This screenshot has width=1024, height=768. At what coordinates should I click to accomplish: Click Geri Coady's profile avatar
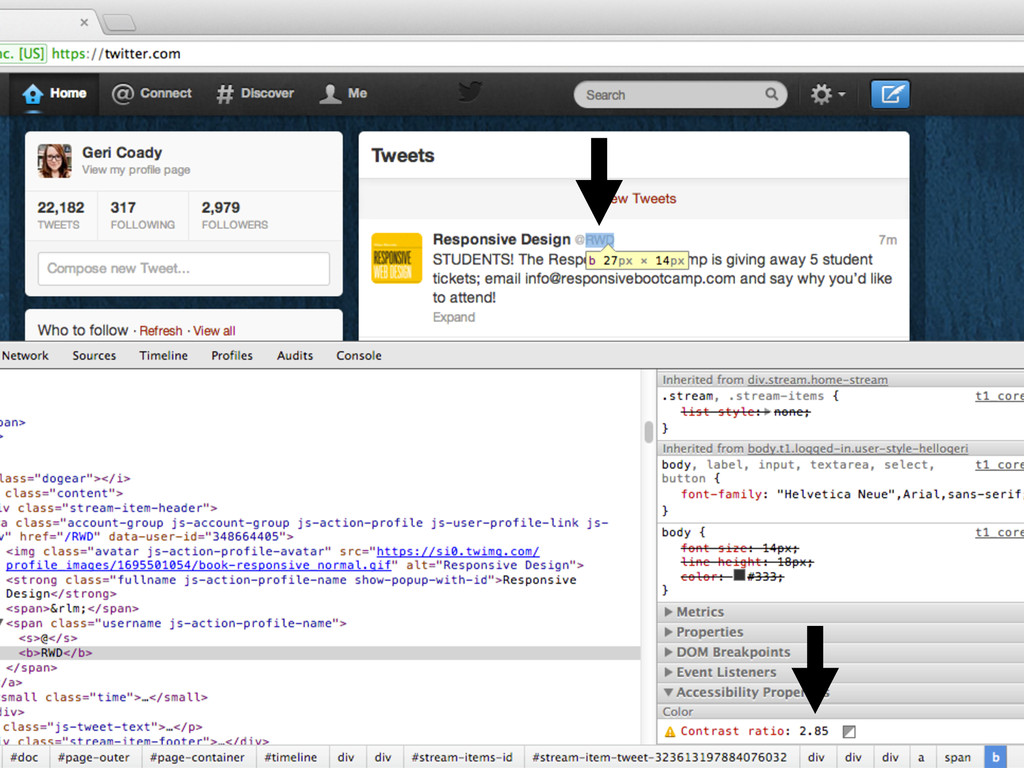pyautogui.click(x=54, y=161)
